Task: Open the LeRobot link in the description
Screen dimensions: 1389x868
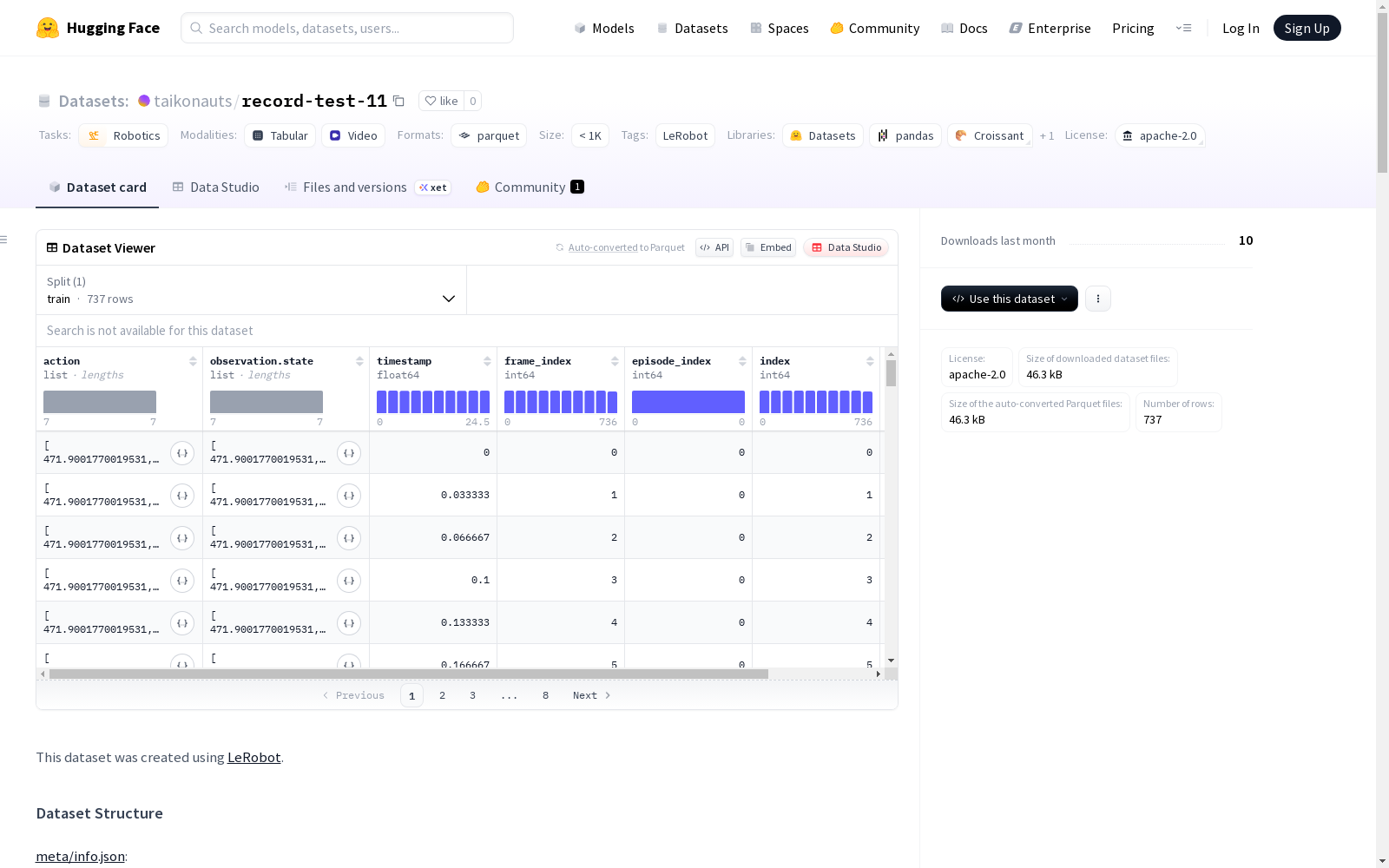Action: point(253,757)
